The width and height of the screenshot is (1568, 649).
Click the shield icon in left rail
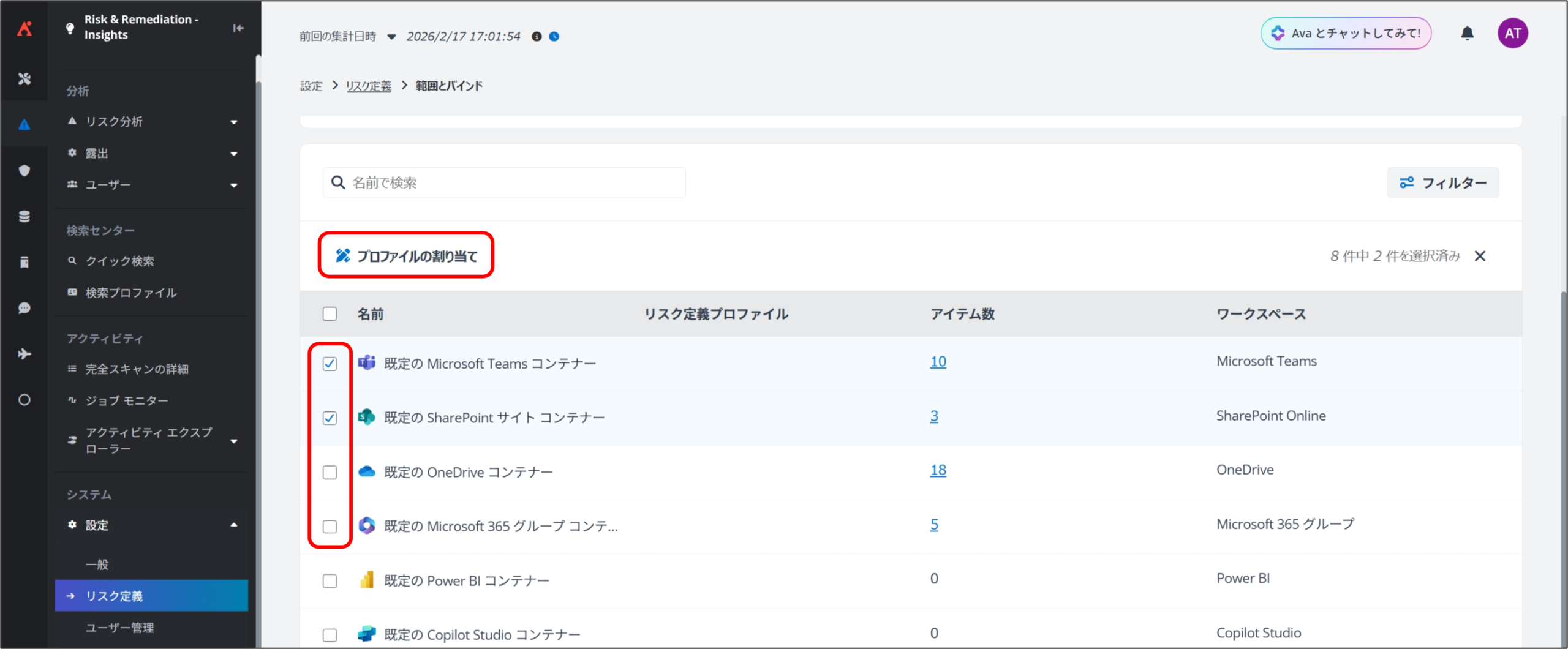24,171
